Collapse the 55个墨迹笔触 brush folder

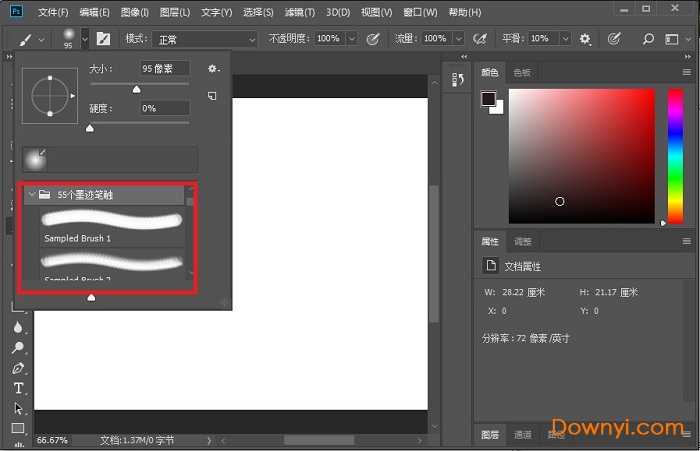31,195
